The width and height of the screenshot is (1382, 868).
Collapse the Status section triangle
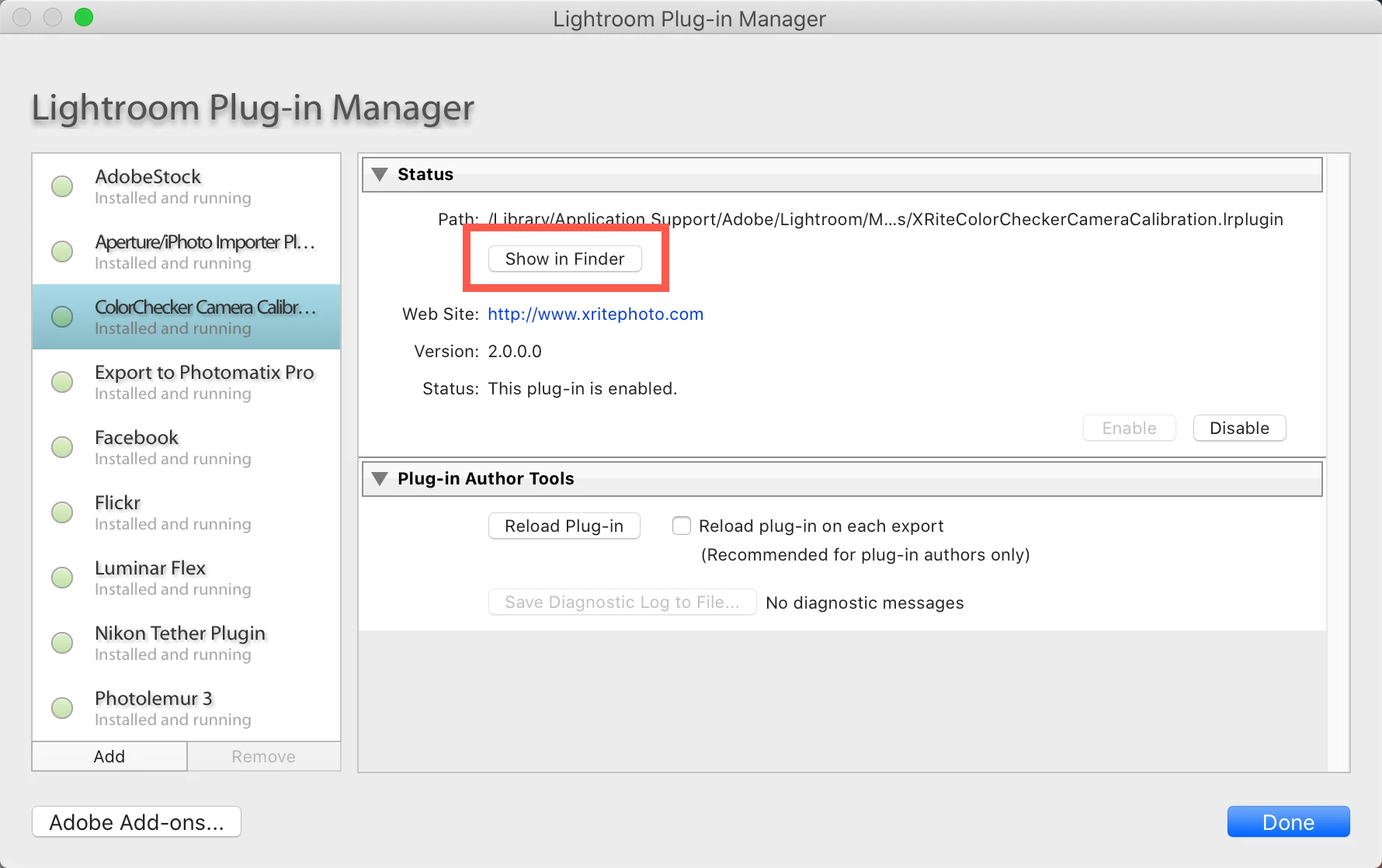pos(380,175)
